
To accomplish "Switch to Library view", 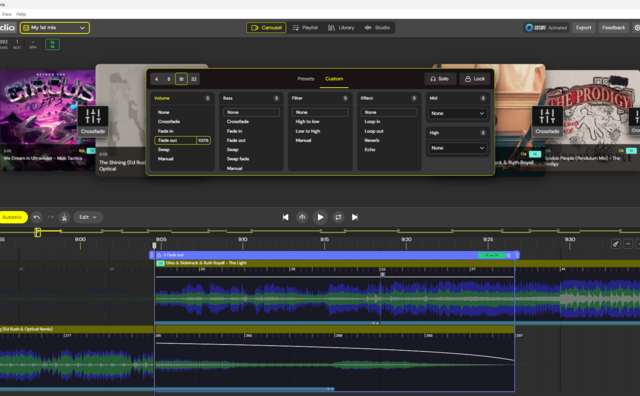I will pos(341,28).
